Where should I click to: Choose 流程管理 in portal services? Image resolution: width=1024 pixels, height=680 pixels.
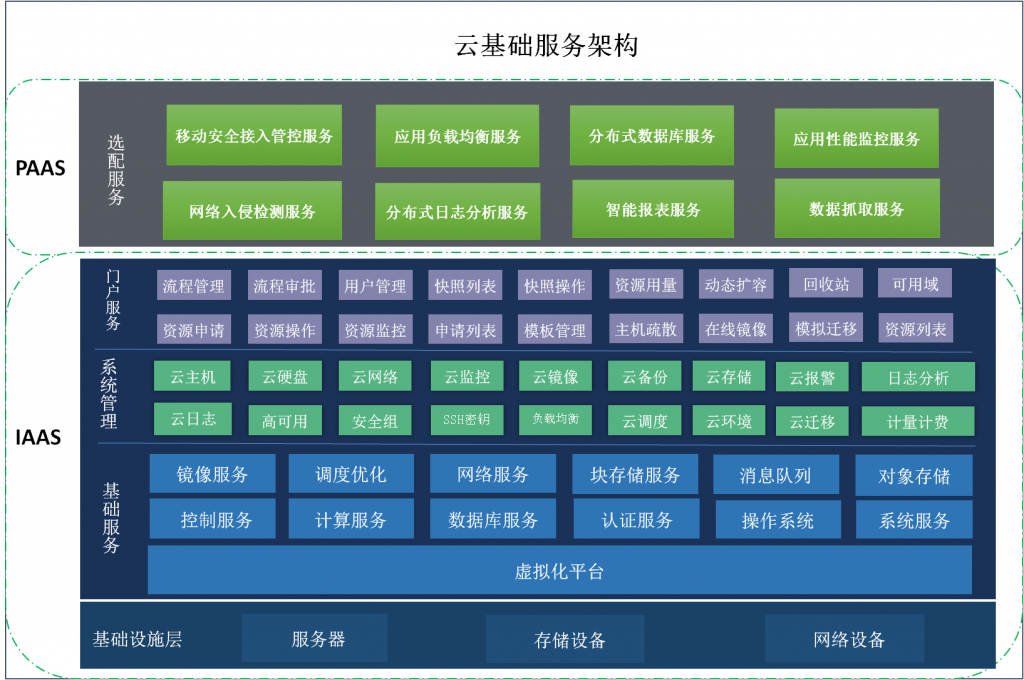click(x=193, y=285)
